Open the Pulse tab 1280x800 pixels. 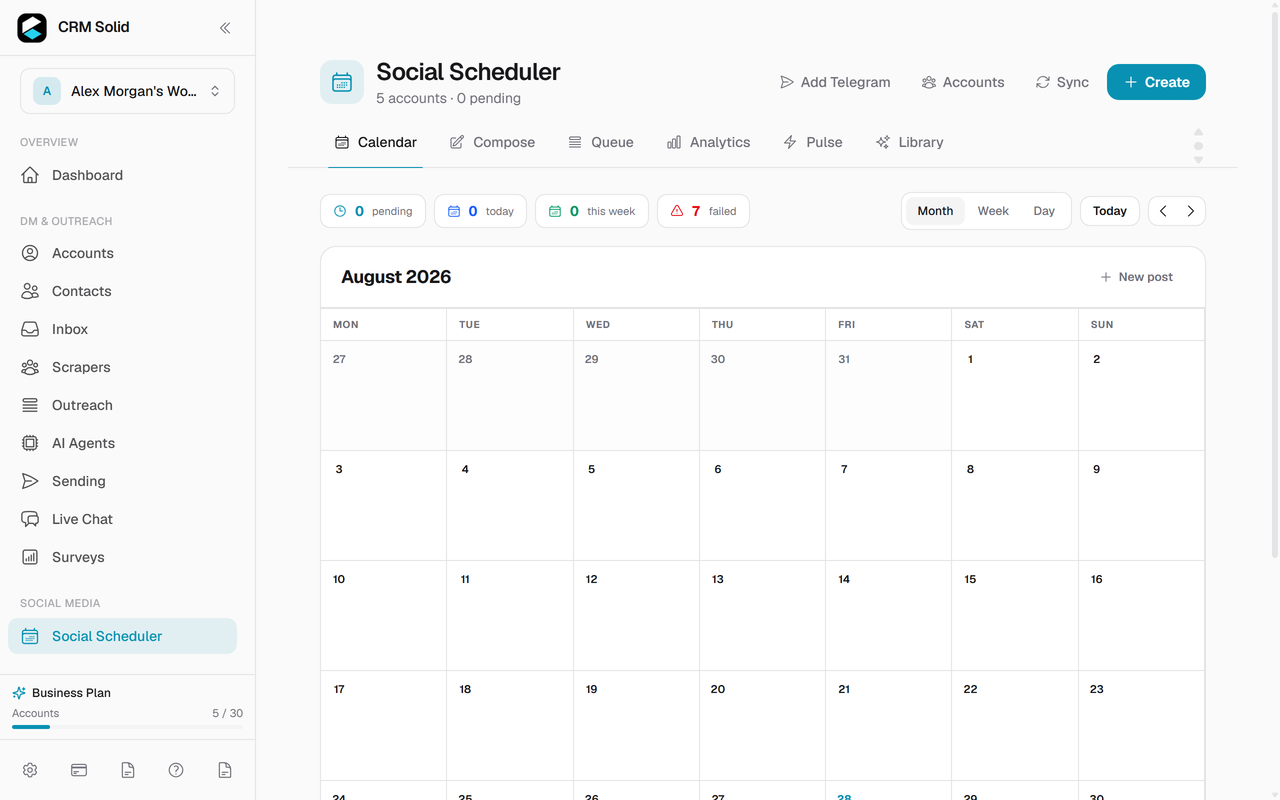pyautogui.click(x=813, y=142)
